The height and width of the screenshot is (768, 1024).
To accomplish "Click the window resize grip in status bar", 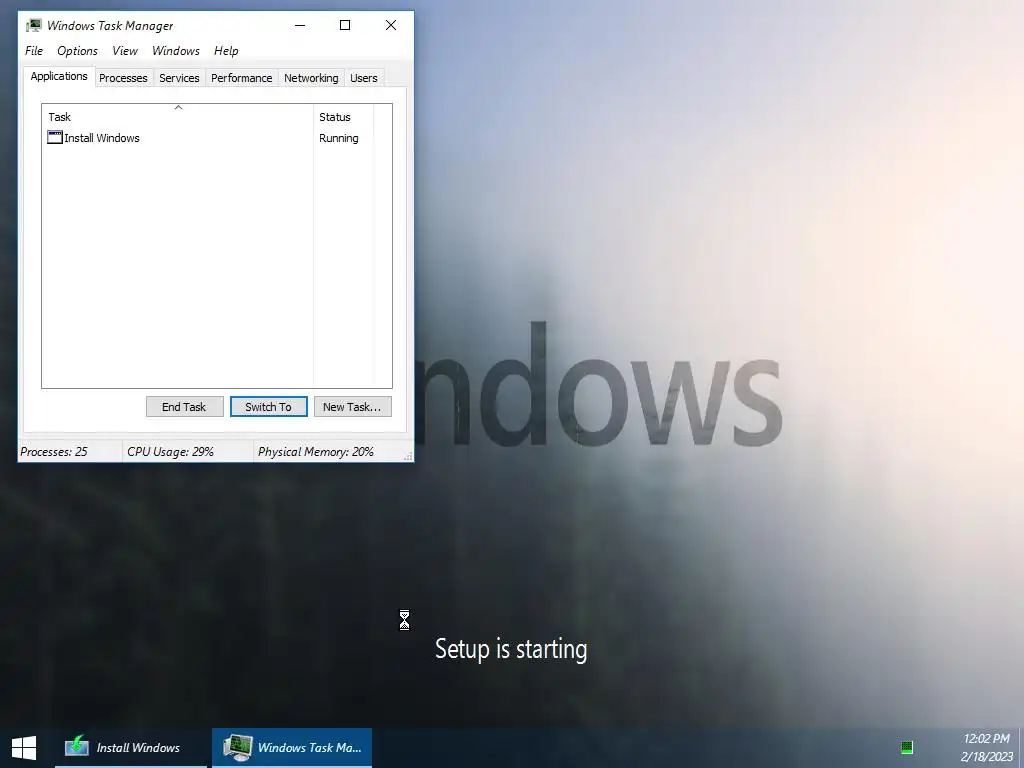I will [408, 456].
